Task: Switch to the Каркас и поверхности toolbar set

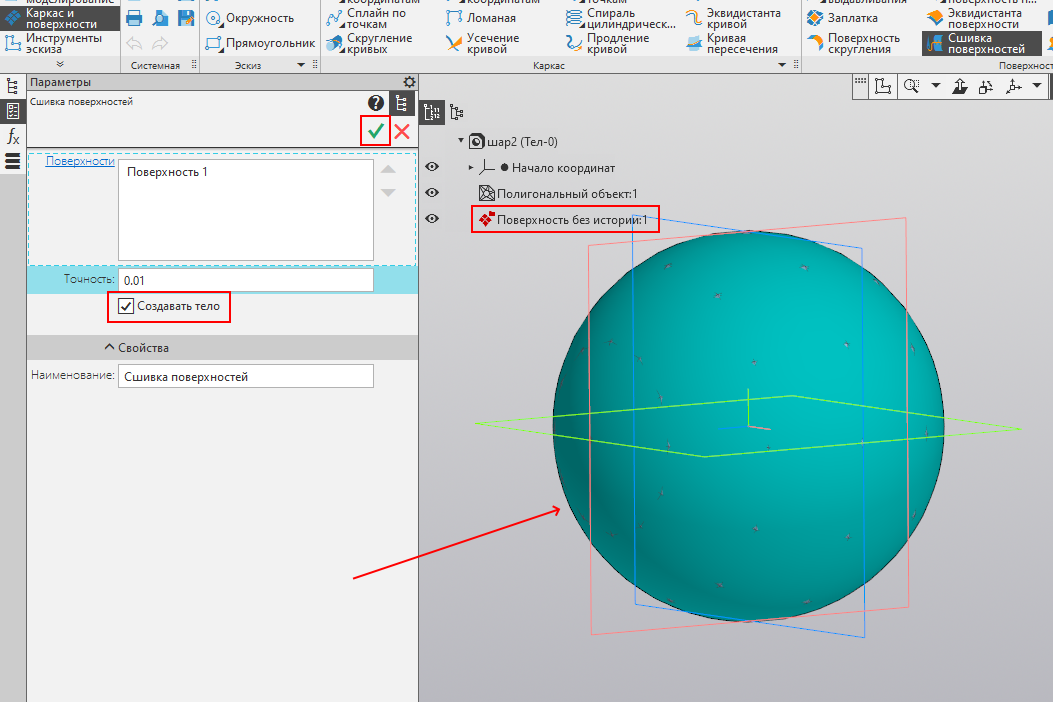Action: click(60, 18)
